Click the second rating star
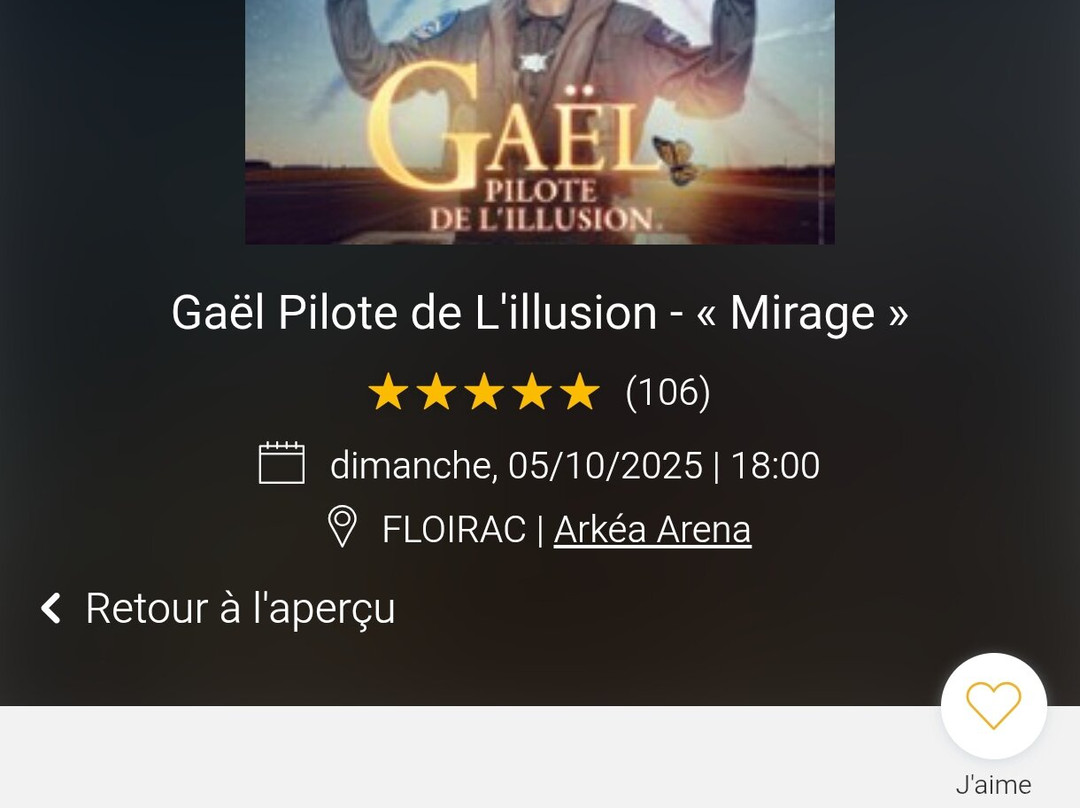 (435, 393)
